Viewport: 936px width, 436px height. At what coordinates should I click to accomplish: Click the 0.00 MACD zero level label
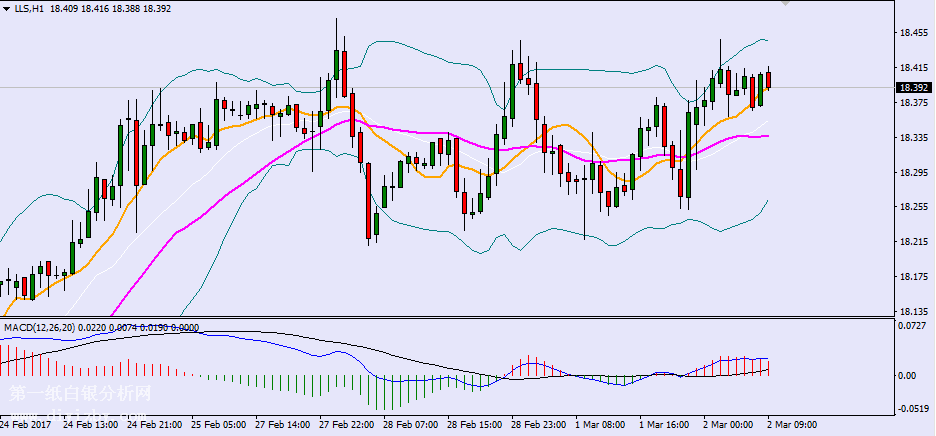(x=908, y=376)
